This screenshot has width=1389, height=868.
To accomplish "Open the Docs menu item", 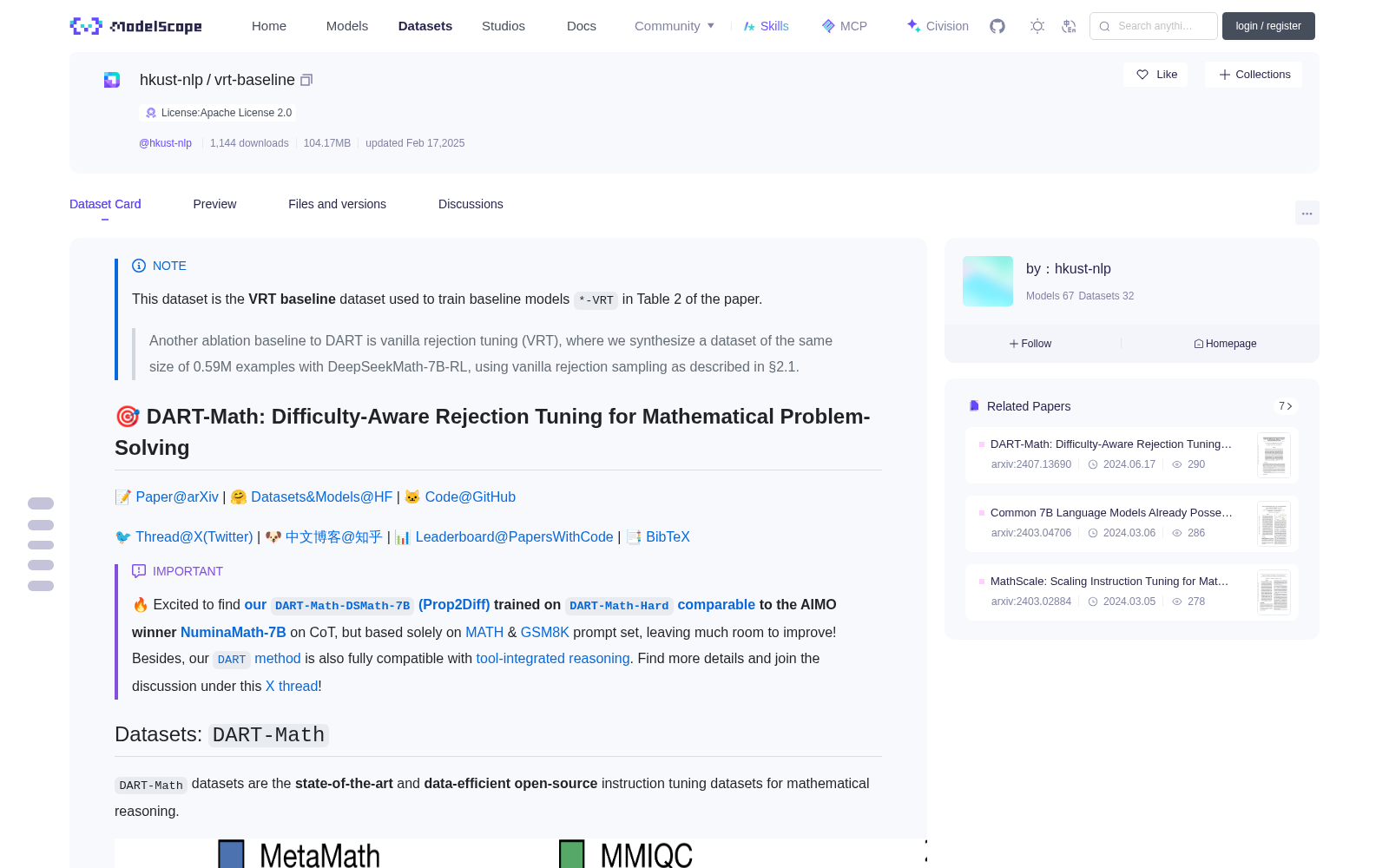I will click(x=582, y=26).
